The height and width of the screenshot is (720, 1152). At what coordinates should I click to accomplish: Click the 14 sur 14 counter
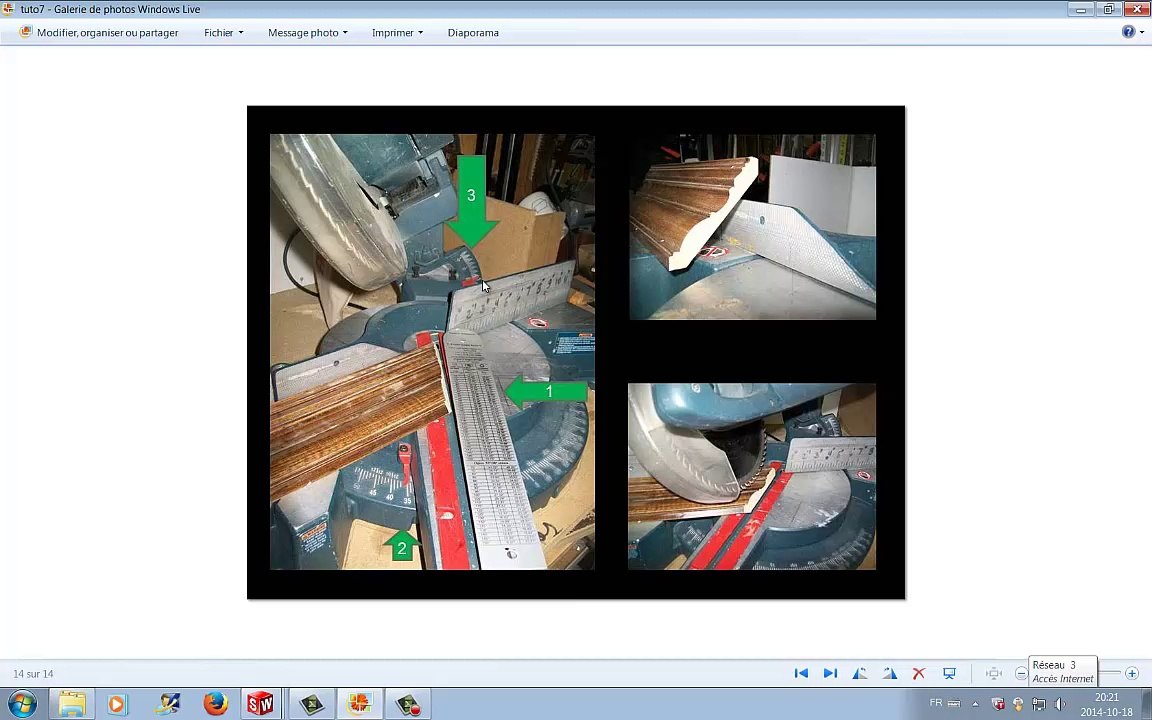click(33, 674)
